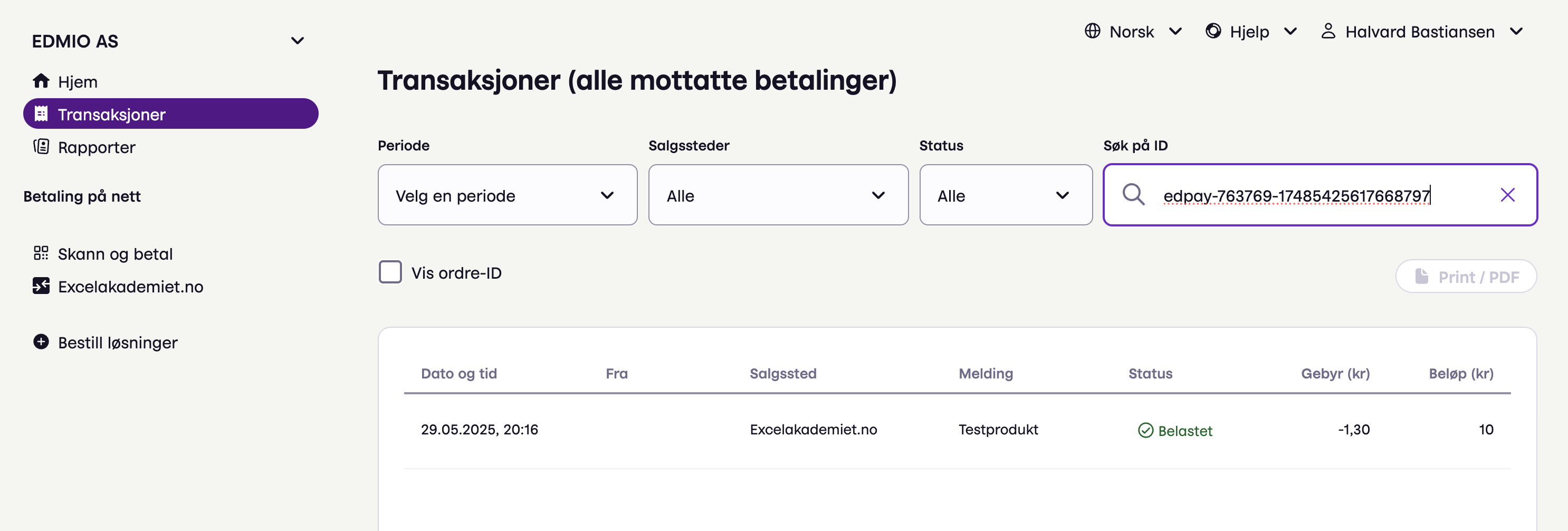Click the Hjelp lifebuoy icon
The width and height of the screenshot is (1568, 531).
pos(1212,31)
